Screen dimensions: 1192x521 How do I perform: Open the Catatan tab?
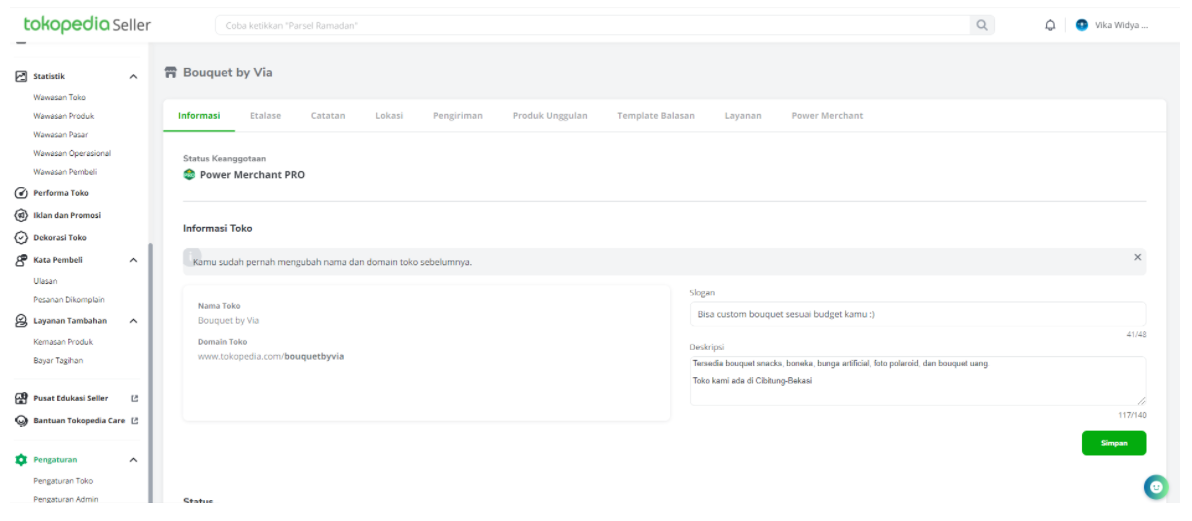pyautogui.click(x=328, y=116)
